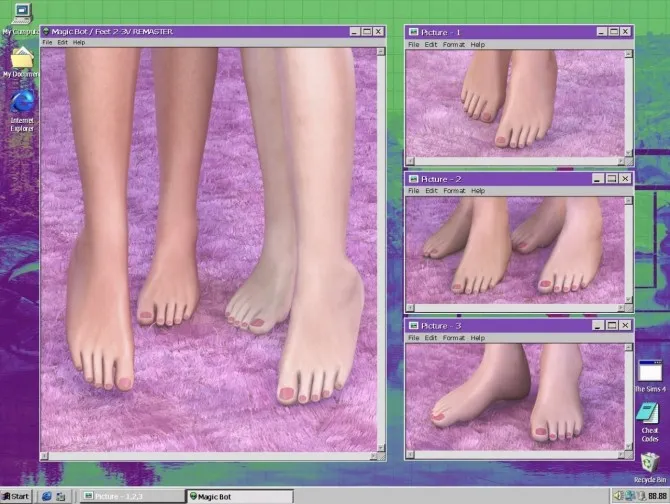Open Help menu in Picture - 3 window
This screenshot has width=670, height=504.
pyautogui.click(x=478, y=337)
